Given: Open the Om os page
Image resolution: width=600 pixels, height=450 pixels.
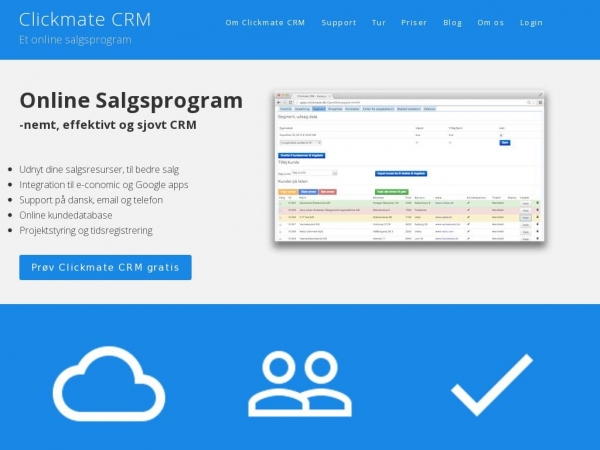Looking at the screenshot, I should click(x=491, y=23).
